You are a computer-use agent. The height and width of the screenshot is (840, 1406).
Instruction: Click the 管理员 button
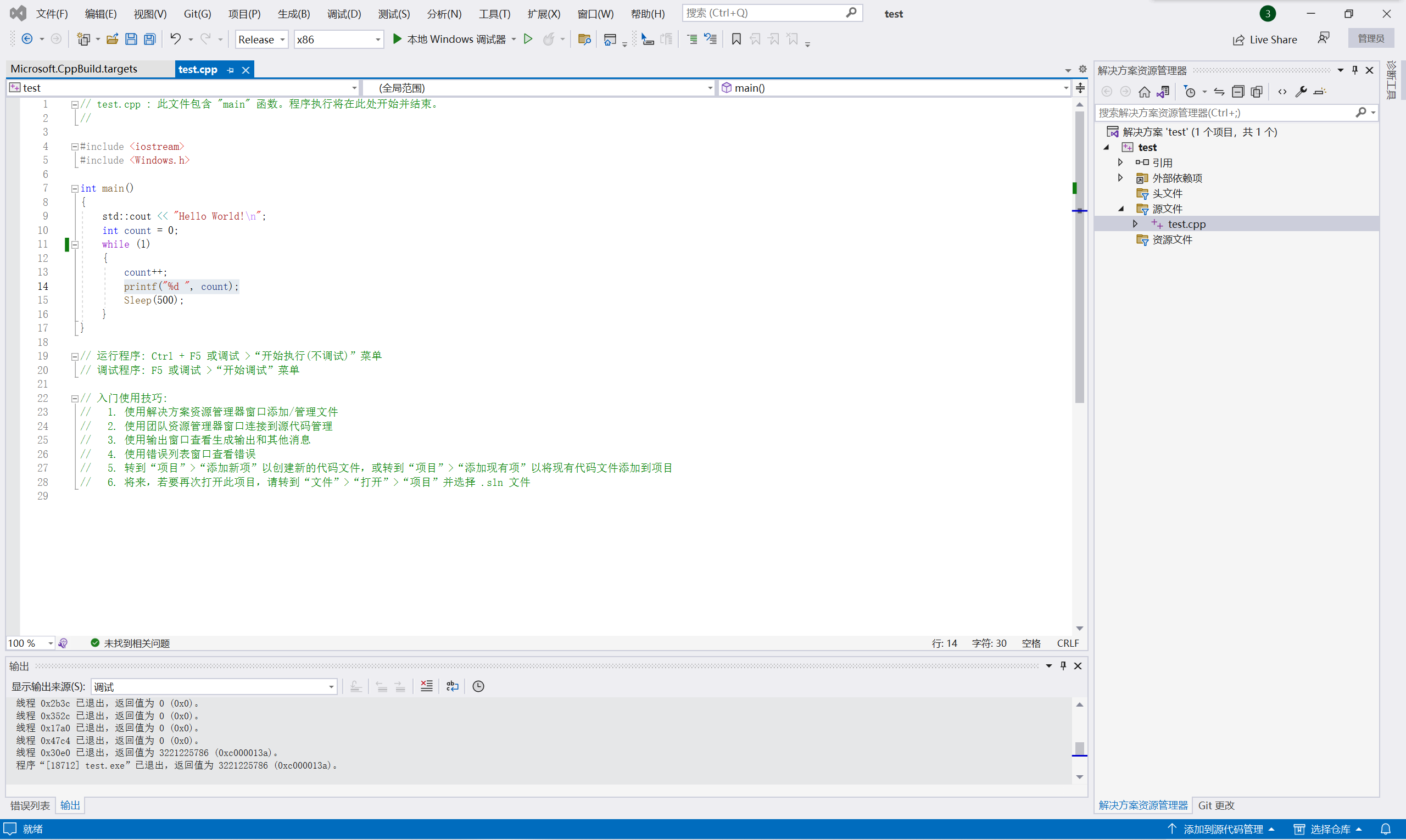click(x=1371, y=38)
